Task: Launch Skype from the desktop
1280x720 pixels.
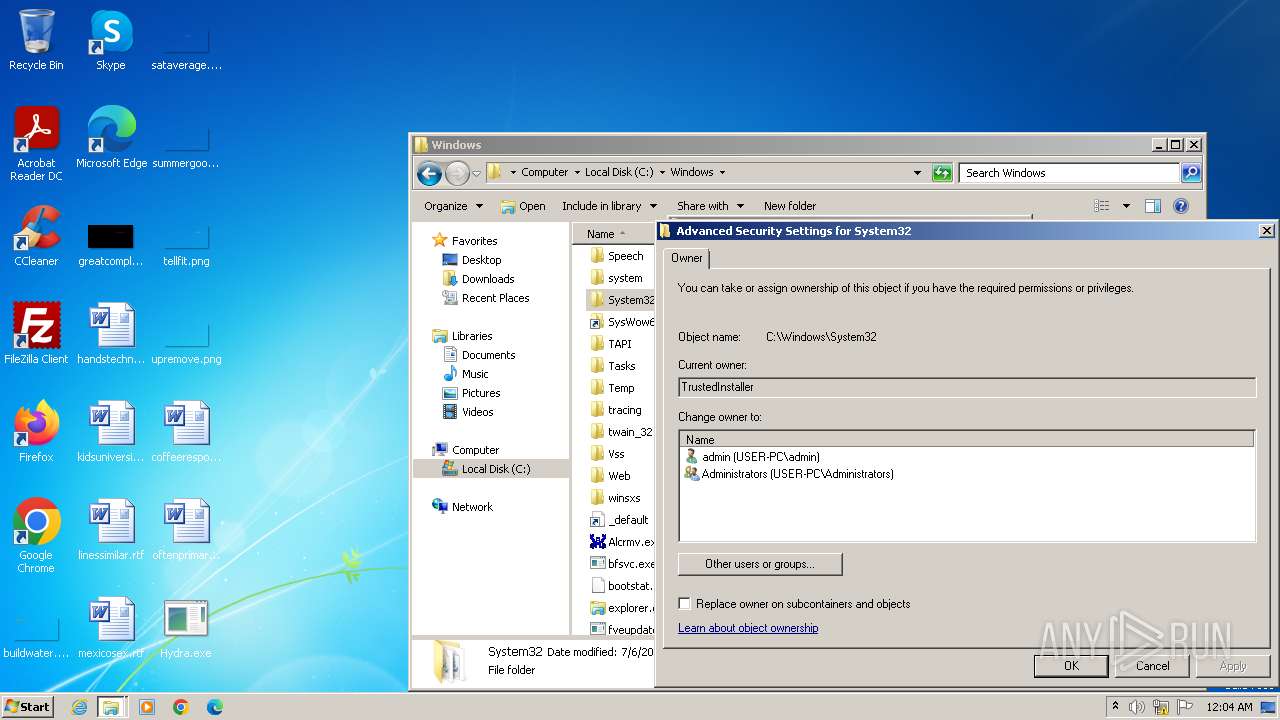Action: click(x=111, y=40)
